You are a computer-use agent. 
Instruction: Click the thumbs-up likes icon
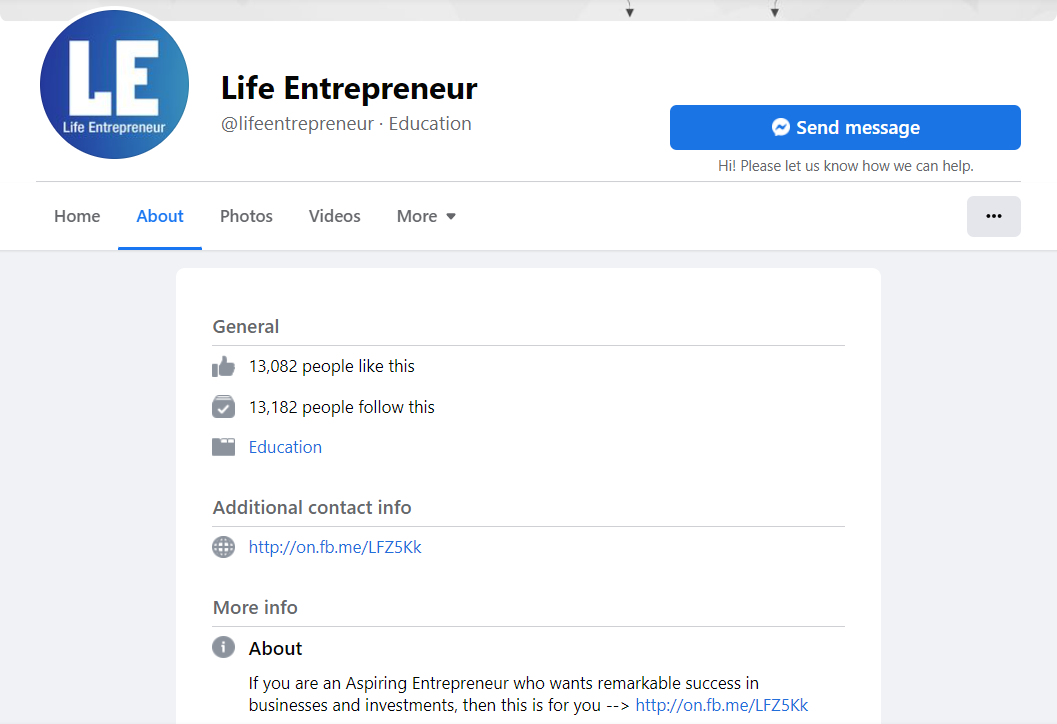click(x=223, y=367)
